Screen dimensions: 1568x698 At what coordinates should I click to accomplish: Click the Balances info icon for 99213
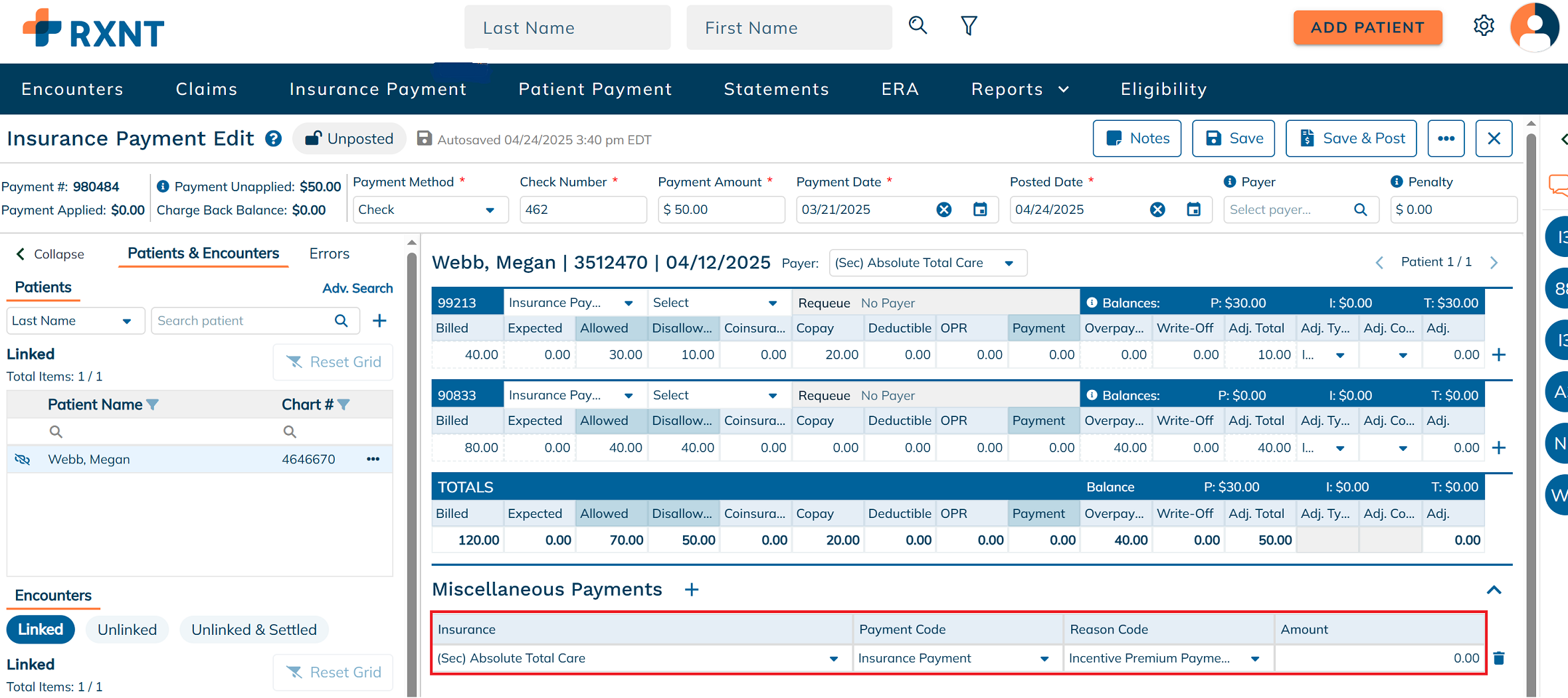1092,303
